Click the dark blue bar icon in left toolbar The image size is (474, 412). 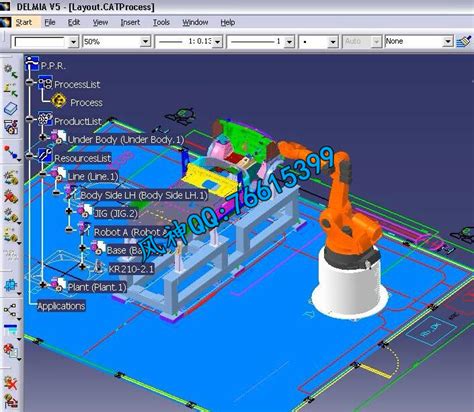[x=11, y=330]
